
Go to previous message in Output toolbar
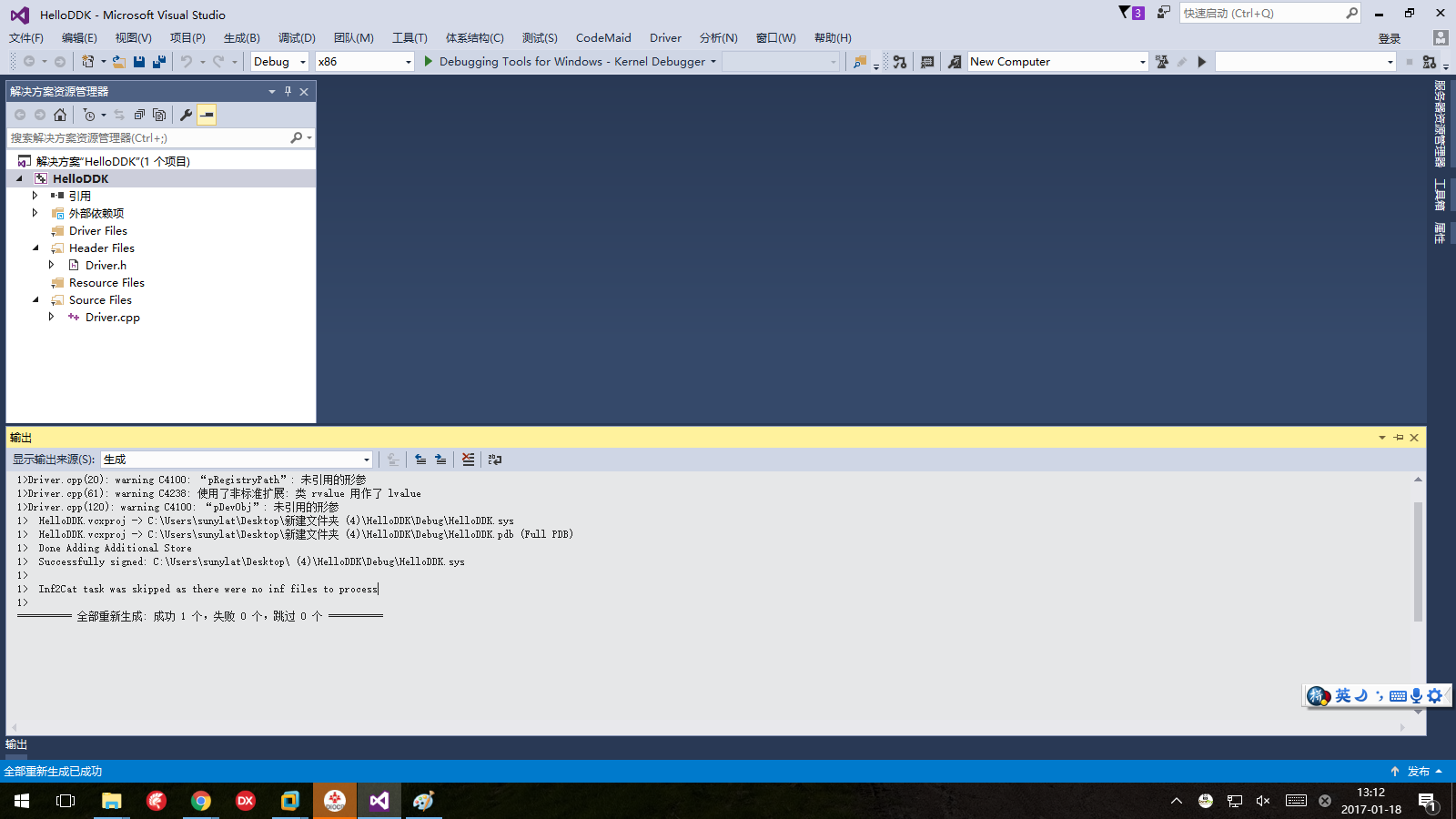pyautogui.click(x=420, y=460)
